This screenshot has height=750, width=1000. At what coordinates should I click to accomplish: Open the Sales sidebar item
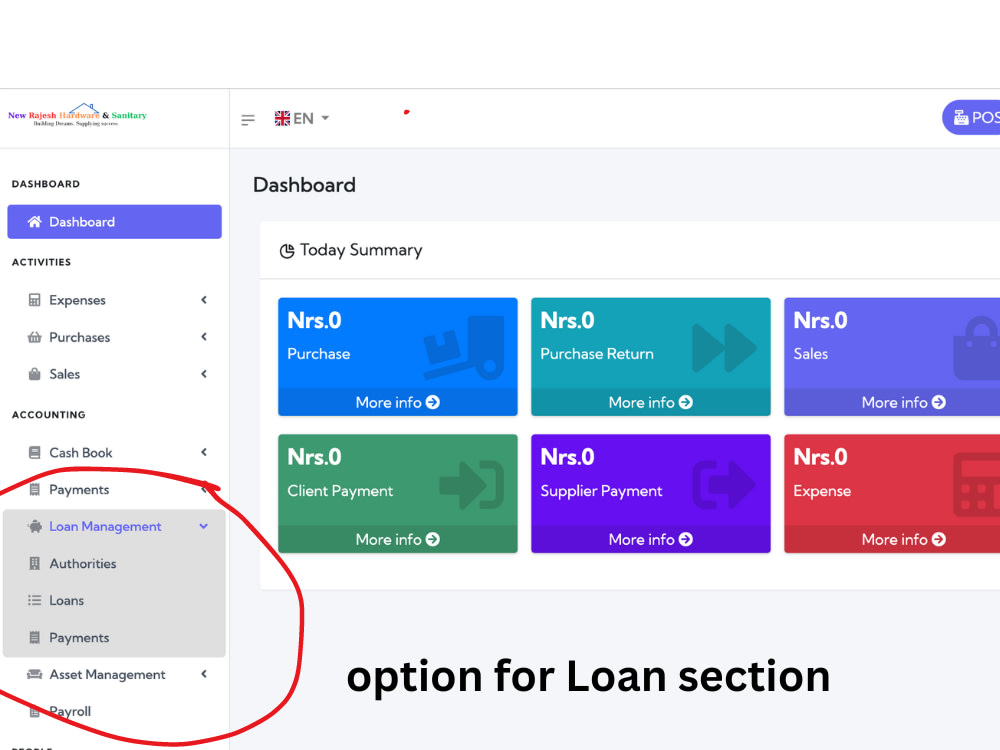115,374
